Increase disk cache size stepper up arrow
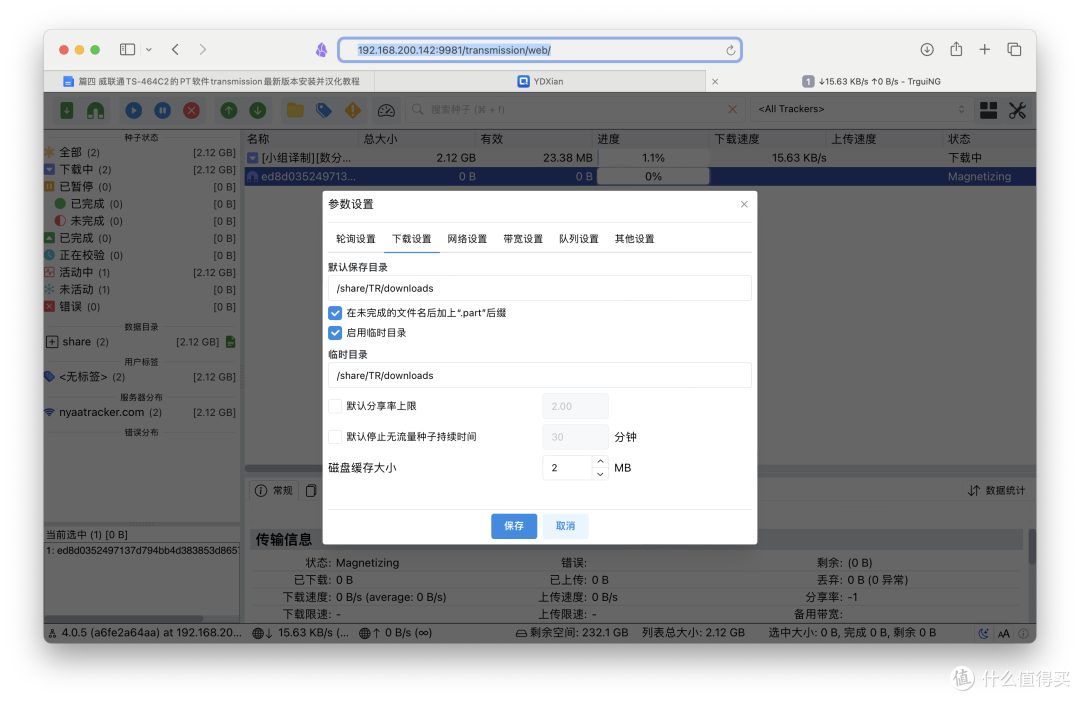This screenshot has width=1080, height=701. (x=600, y=461)
